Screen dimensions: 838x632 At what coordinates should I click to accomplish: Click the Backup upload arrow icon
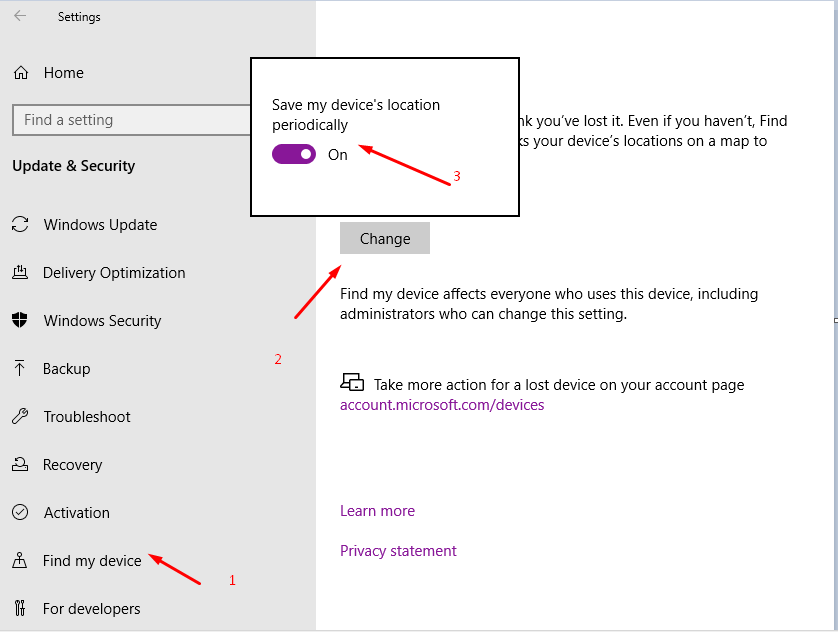pyautogui.click(x=19, y=368)
